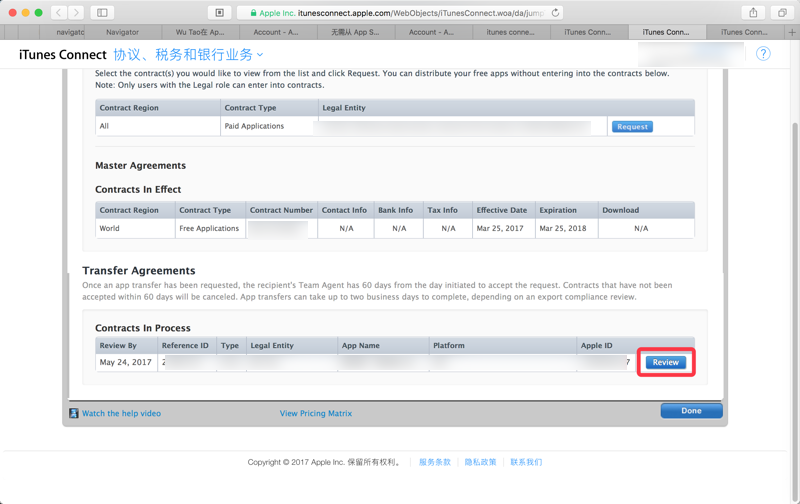Go back with Safari's back arrow
Image resolution: width=800 pixels, height=504 pixels.
59,12
